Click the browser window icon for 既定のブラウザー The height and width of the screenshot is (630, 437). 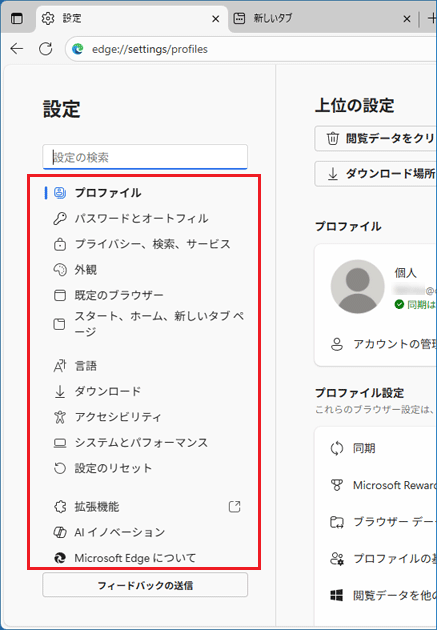[59, 296]
